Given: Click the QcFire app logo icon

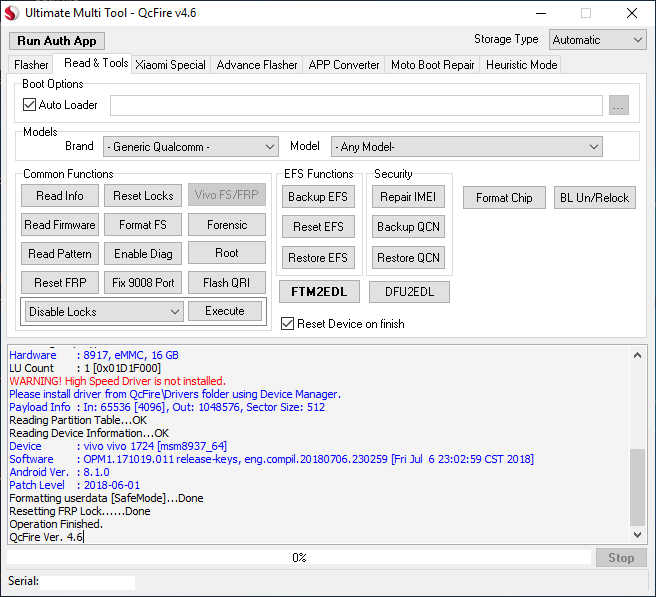Looking at the screenshot, I should (x=11, y=13).
